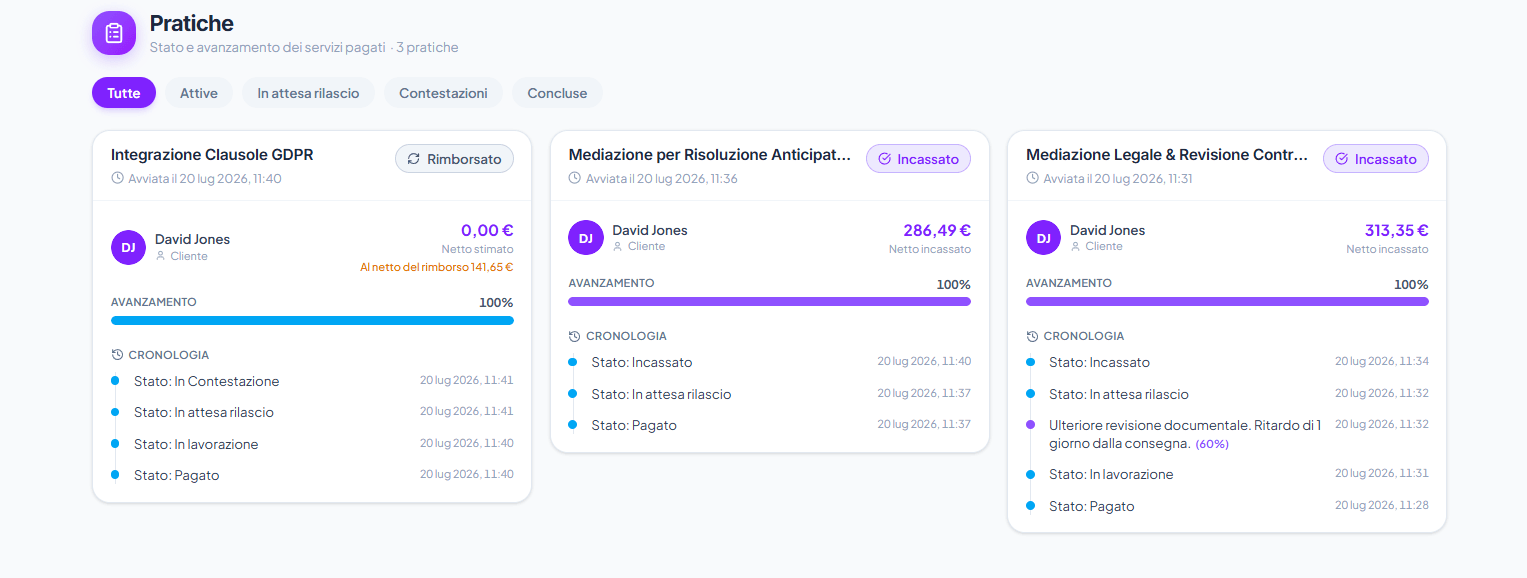Screen dimensions: 1527x578
Task: Click 'Netto stimato' label on GDPR card
Action: pos(478,249)
